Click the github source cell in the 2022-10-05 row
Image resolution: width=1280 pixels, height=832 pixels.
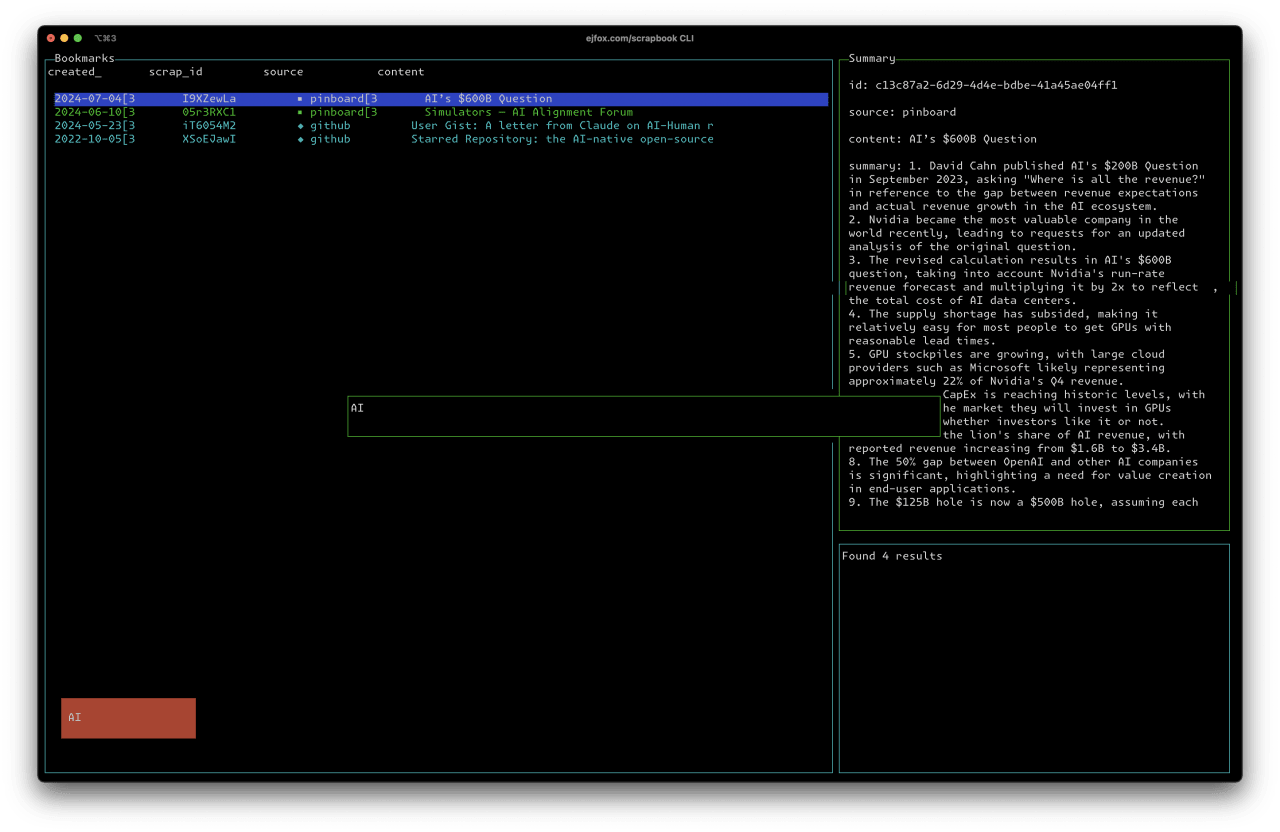pos(330,140)
